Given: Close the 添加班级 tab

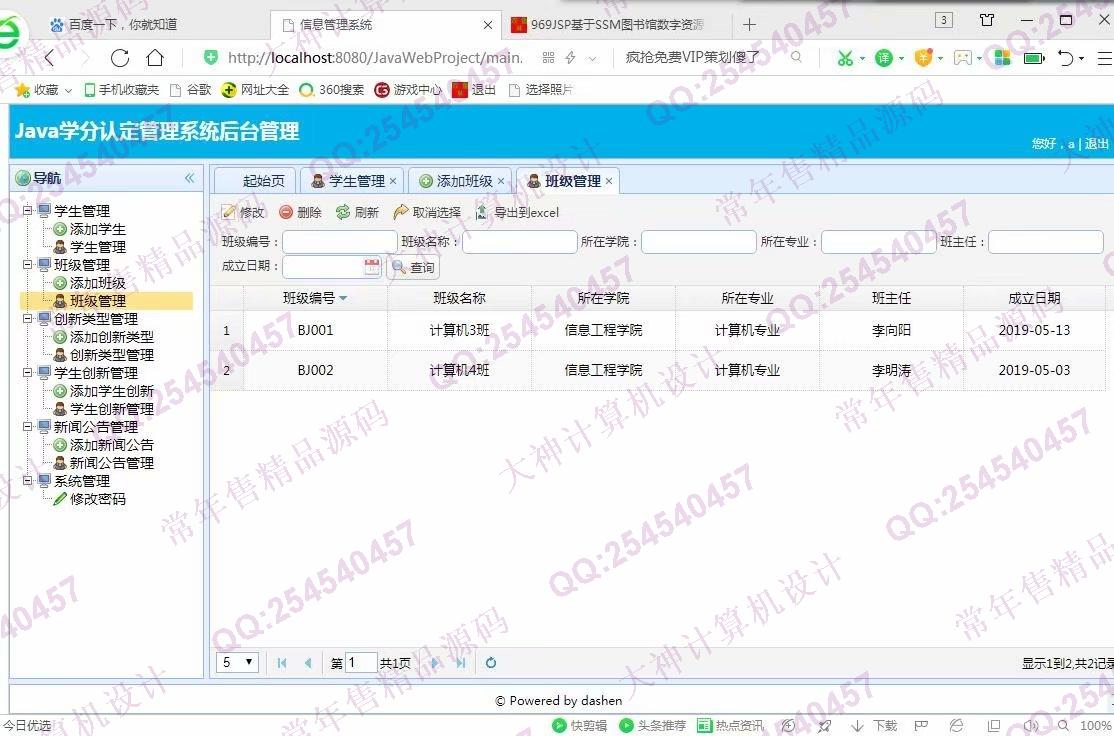Looking at the screenshot, I should pyautogui.click(x=501, y=181).
